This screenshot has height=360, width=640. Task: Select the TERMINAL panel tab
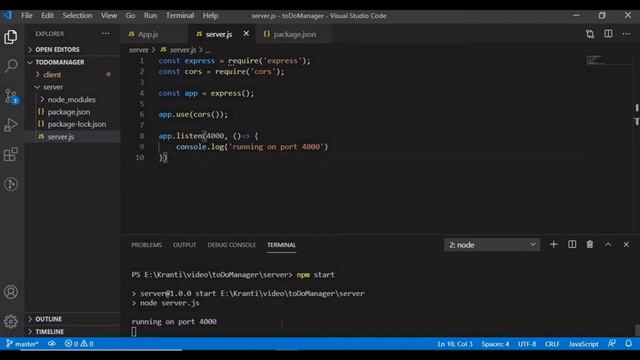(282, 245)
